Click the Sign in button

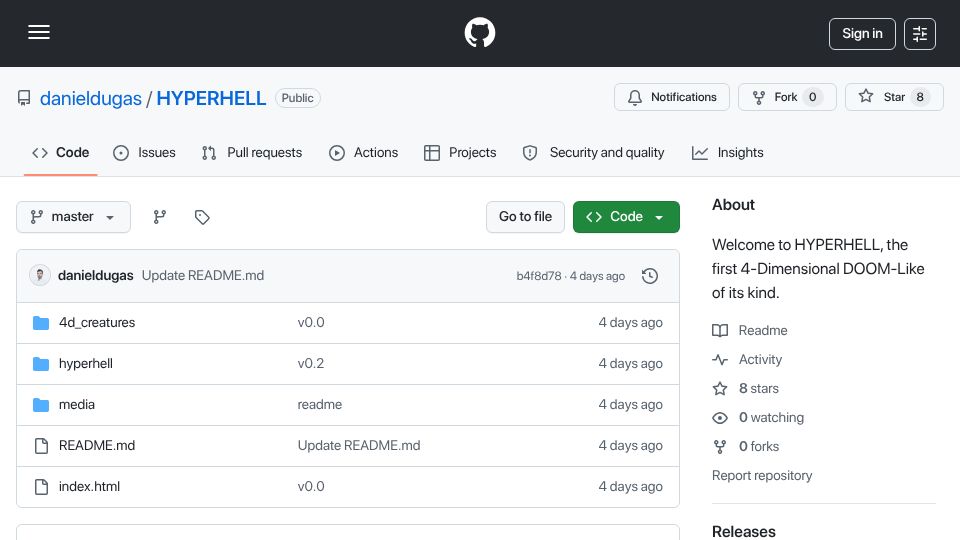[862, 34]
